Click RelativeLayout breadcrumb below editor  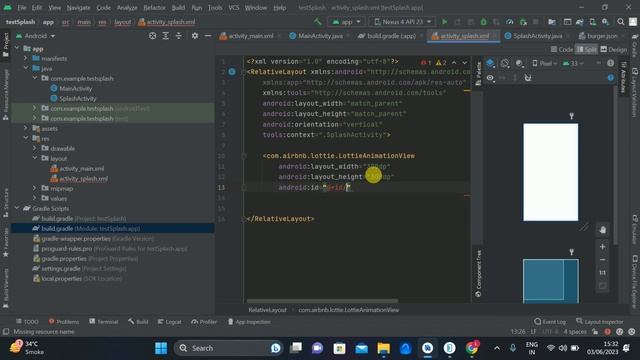[x=268, y=310]
